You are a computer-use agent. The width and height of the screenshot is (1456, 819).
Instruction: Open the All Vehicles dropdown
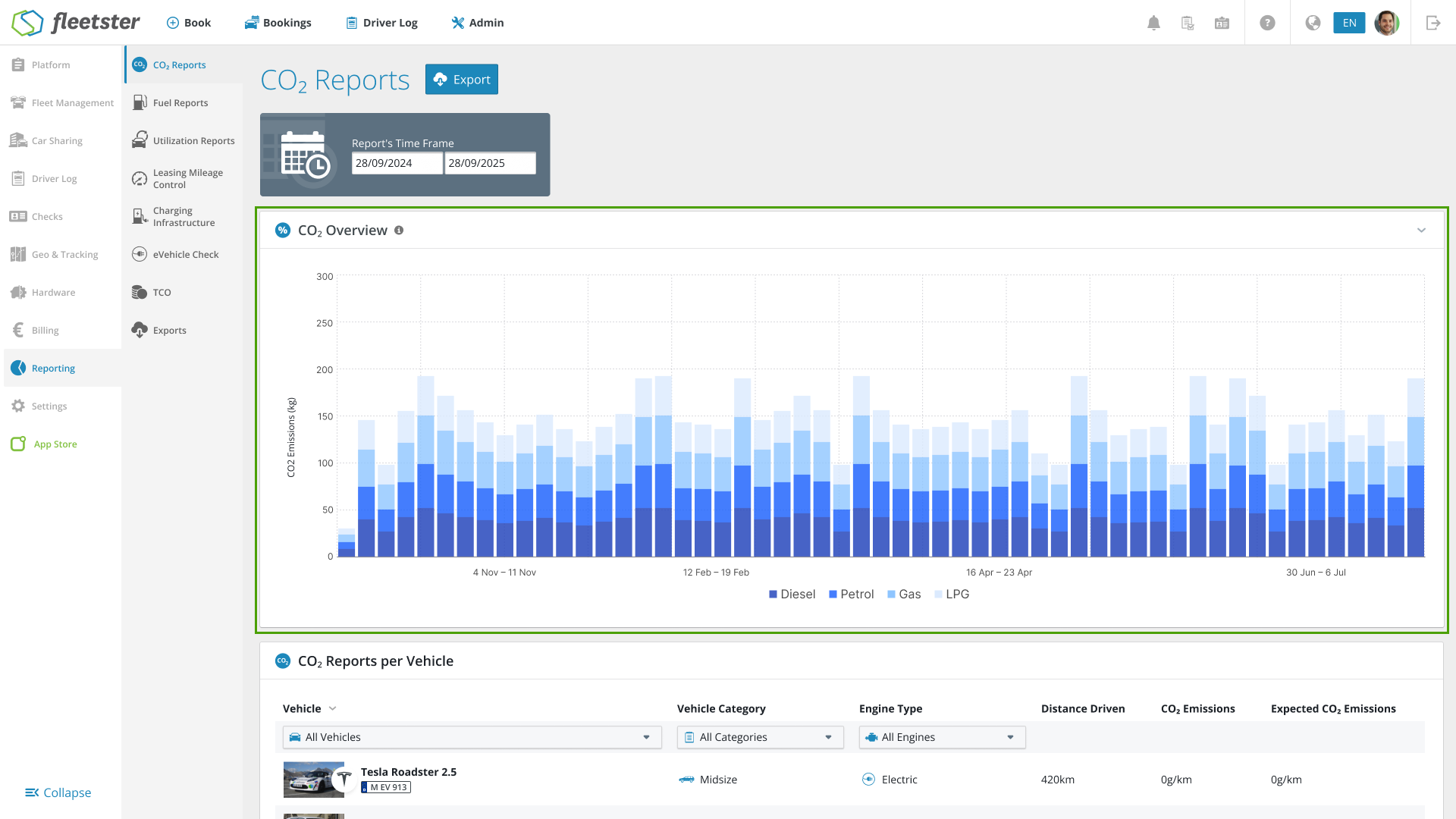(472, 737)
